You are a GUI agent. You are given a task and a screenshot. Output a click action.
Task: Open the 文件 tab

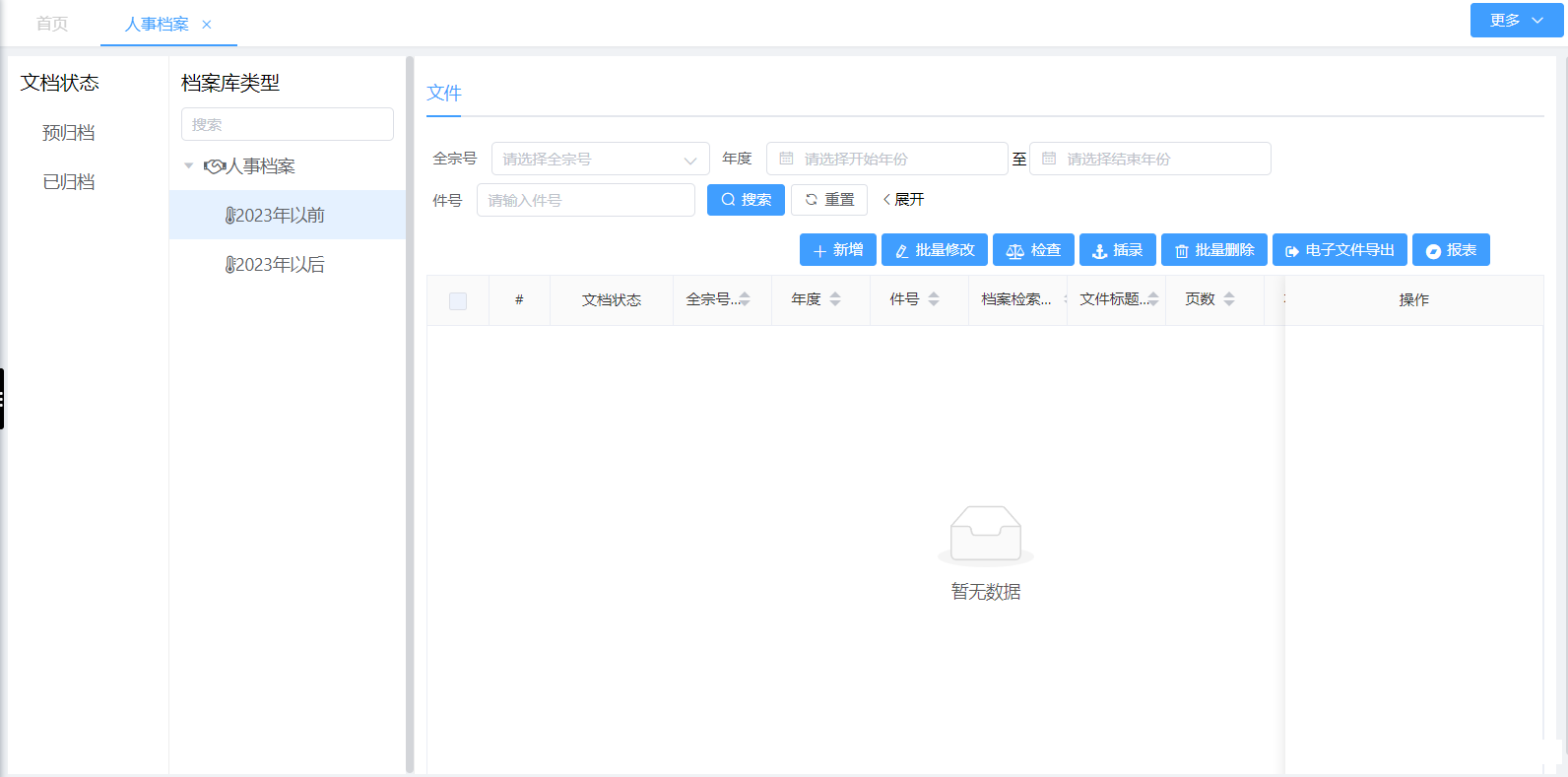point(443,93)
